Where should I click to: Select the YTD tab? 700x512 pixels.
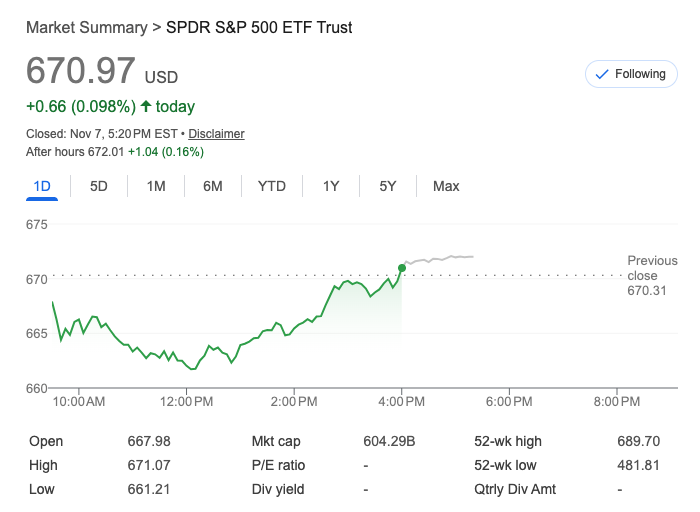pyautogui.click(x=272, y=186)
